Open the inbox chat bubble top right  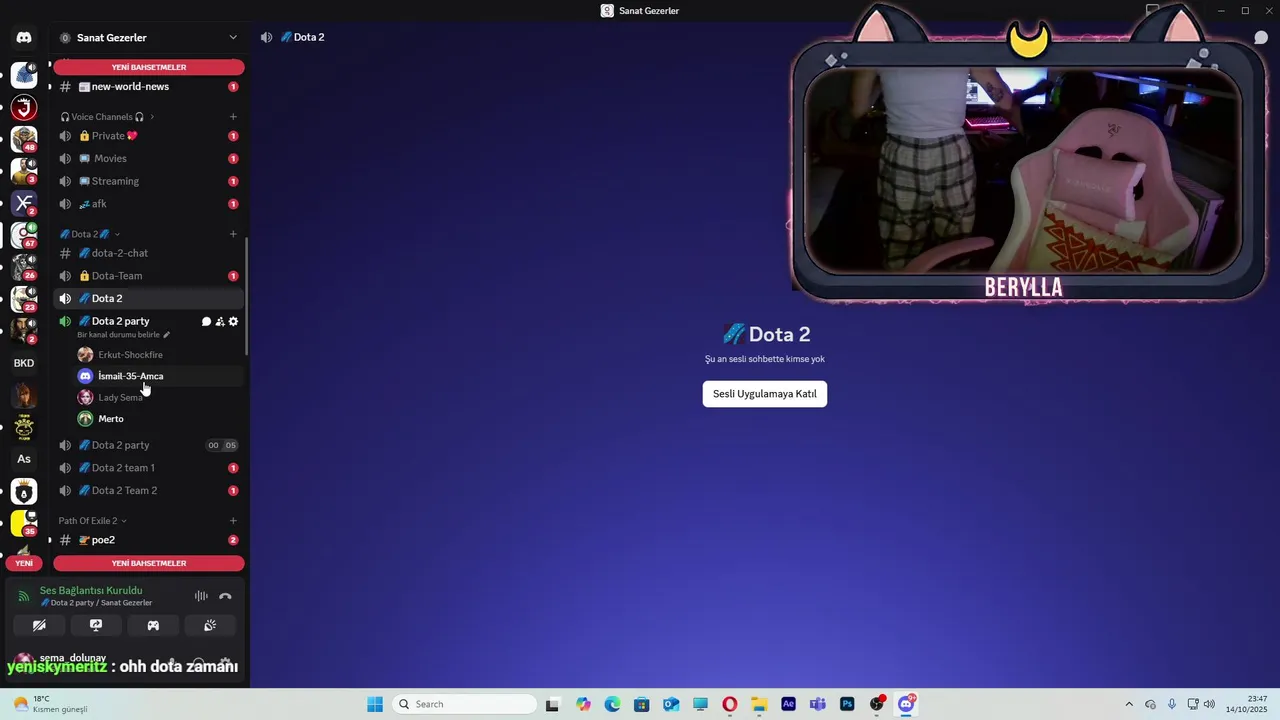pos(1262,38)
